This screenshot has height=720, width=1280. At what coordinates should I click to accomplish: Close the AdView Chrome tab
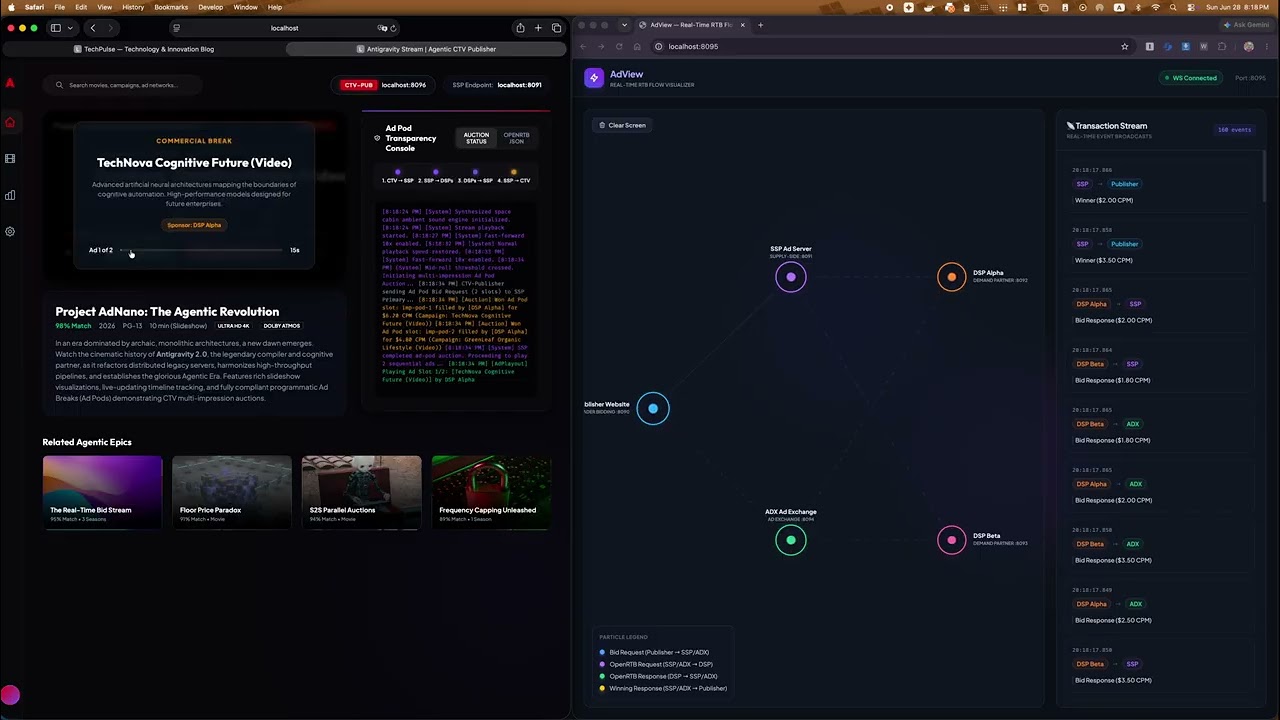742,25
